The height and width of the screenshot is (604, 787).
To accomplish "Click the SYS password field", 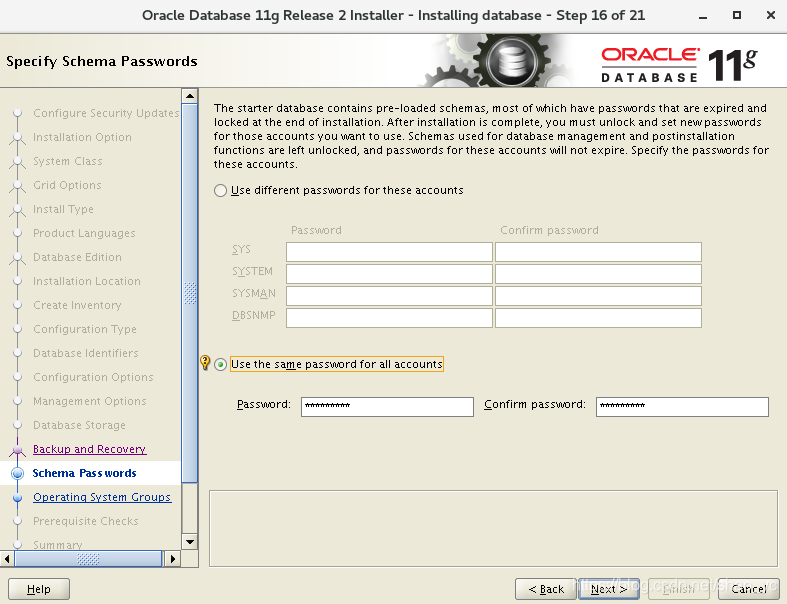I will point(389,252).
